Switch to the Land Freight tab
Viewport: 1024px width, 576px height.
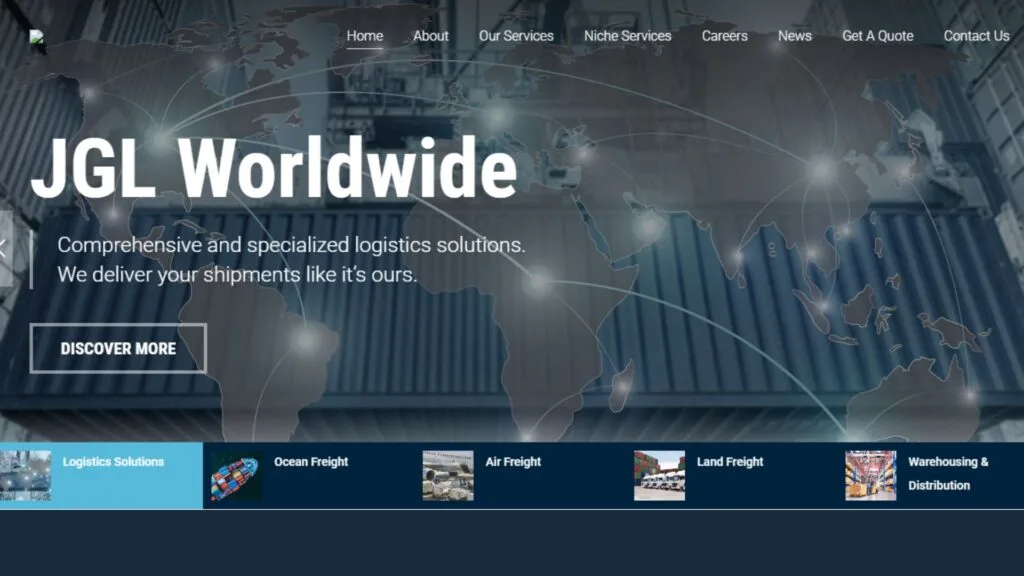pos(729,462)
